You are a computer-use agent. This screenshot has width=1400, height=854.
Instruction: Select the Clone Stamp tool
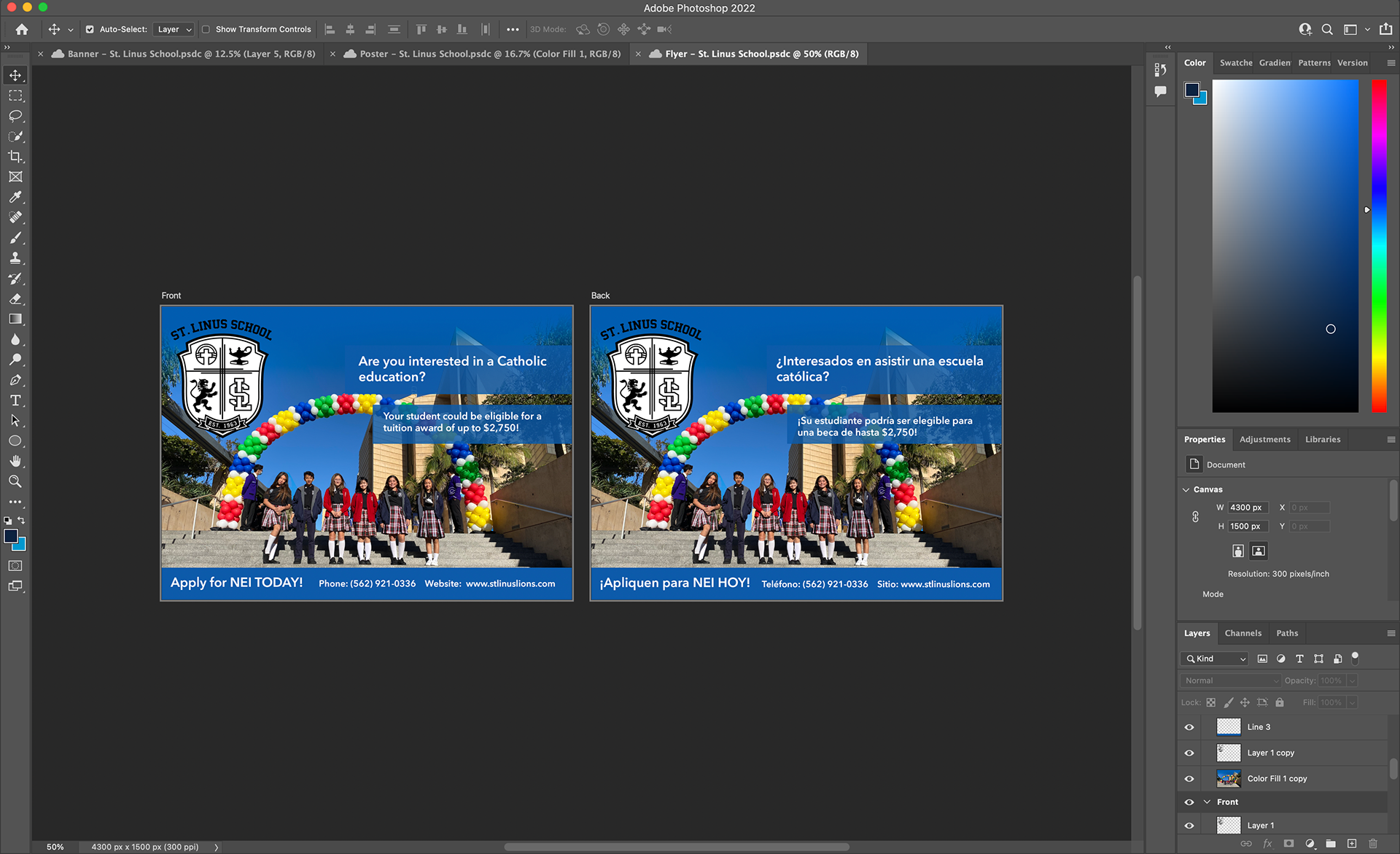(x=15, y=258)
